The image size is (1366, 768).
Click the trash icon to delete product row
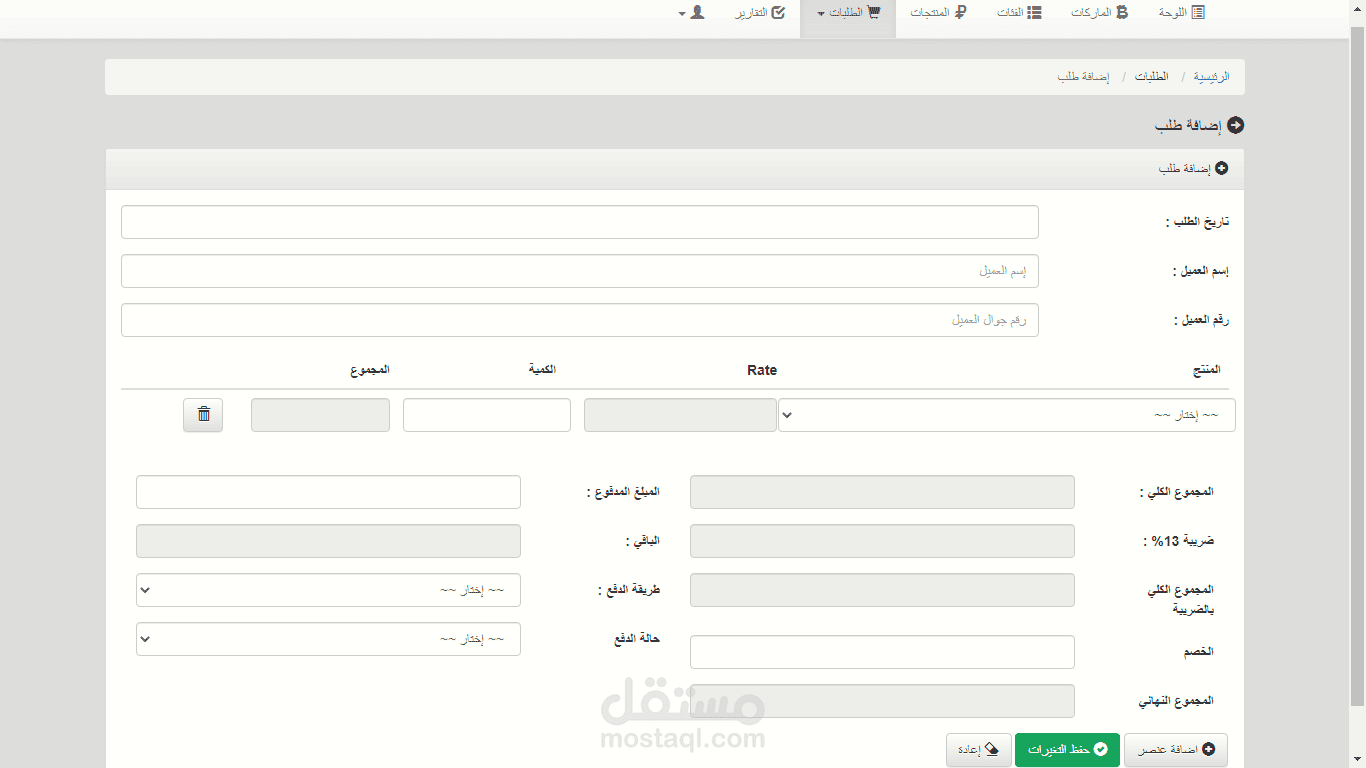click(203, 414)
